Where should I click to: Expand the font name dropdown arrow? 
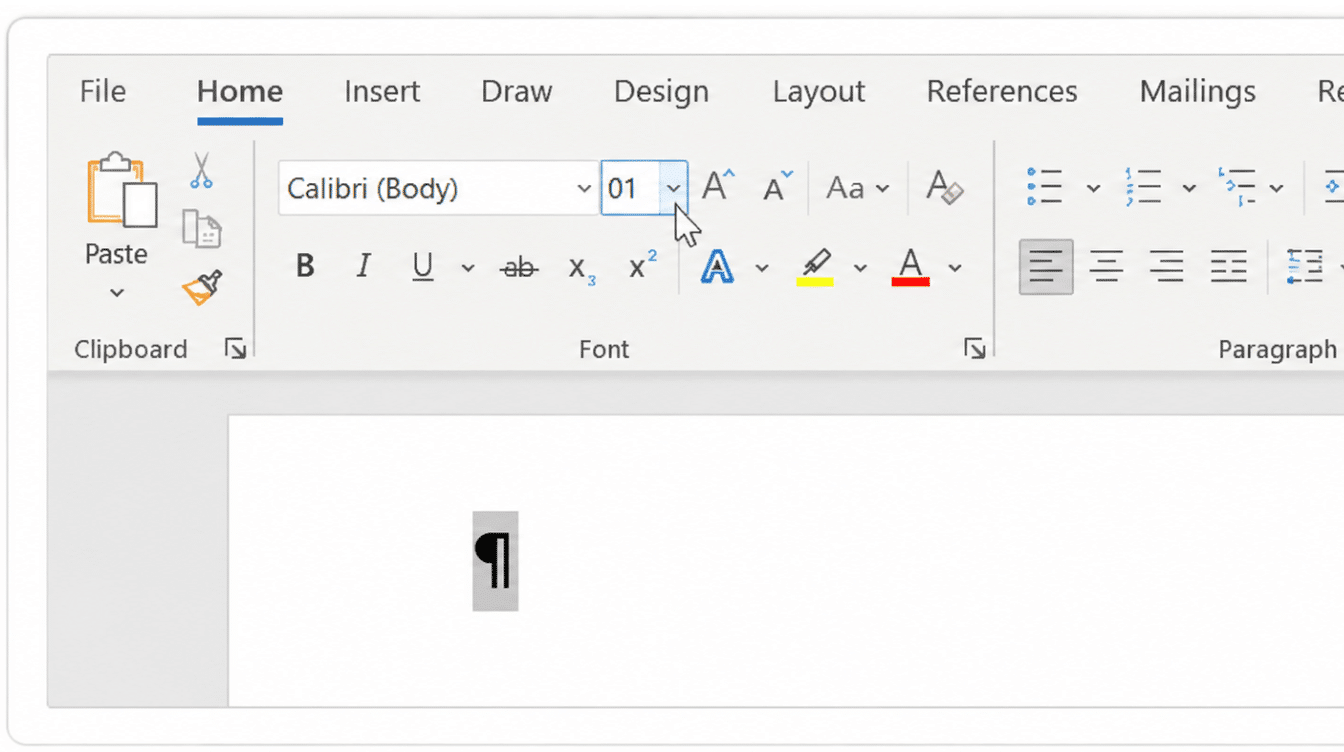(584, 188)
